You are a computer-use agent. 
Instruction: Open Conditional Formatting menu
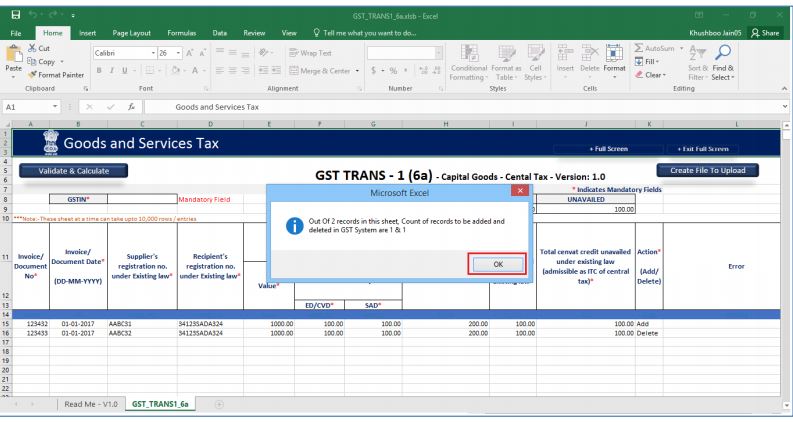pos(469,62)
